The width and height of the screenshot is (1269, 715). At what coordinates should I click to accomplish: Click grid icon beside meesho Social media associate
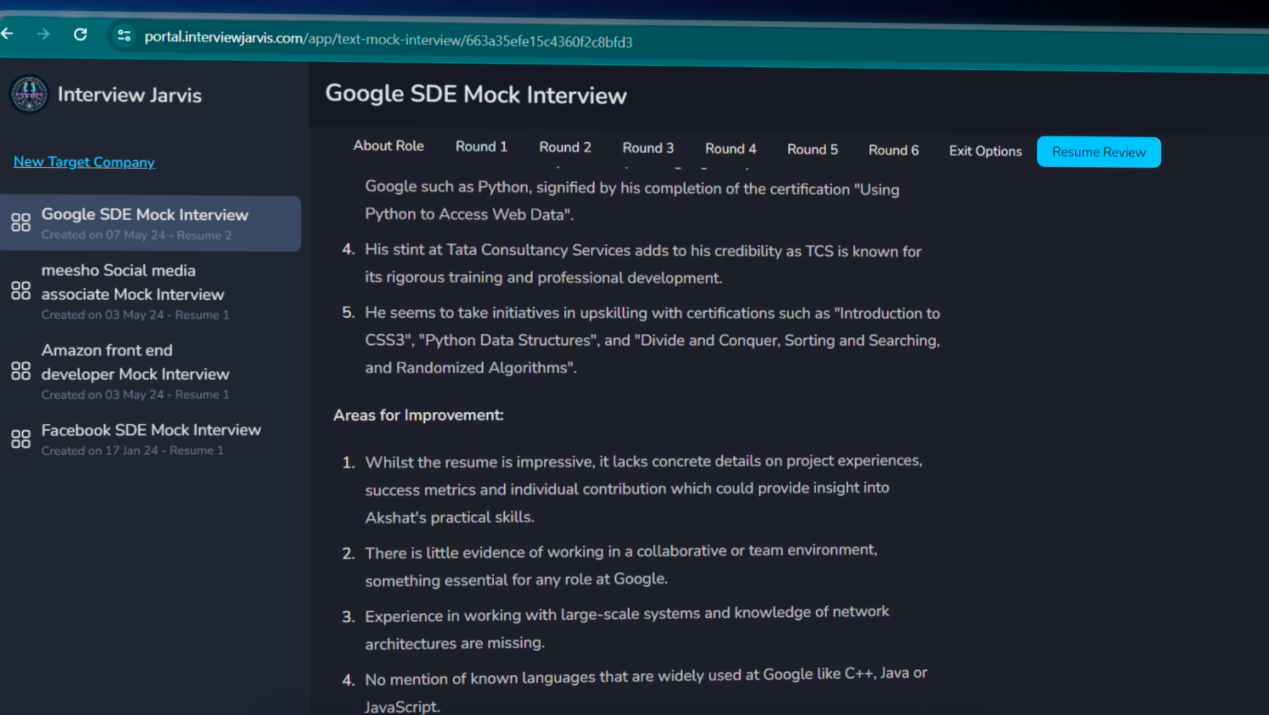tap(21, 290)
